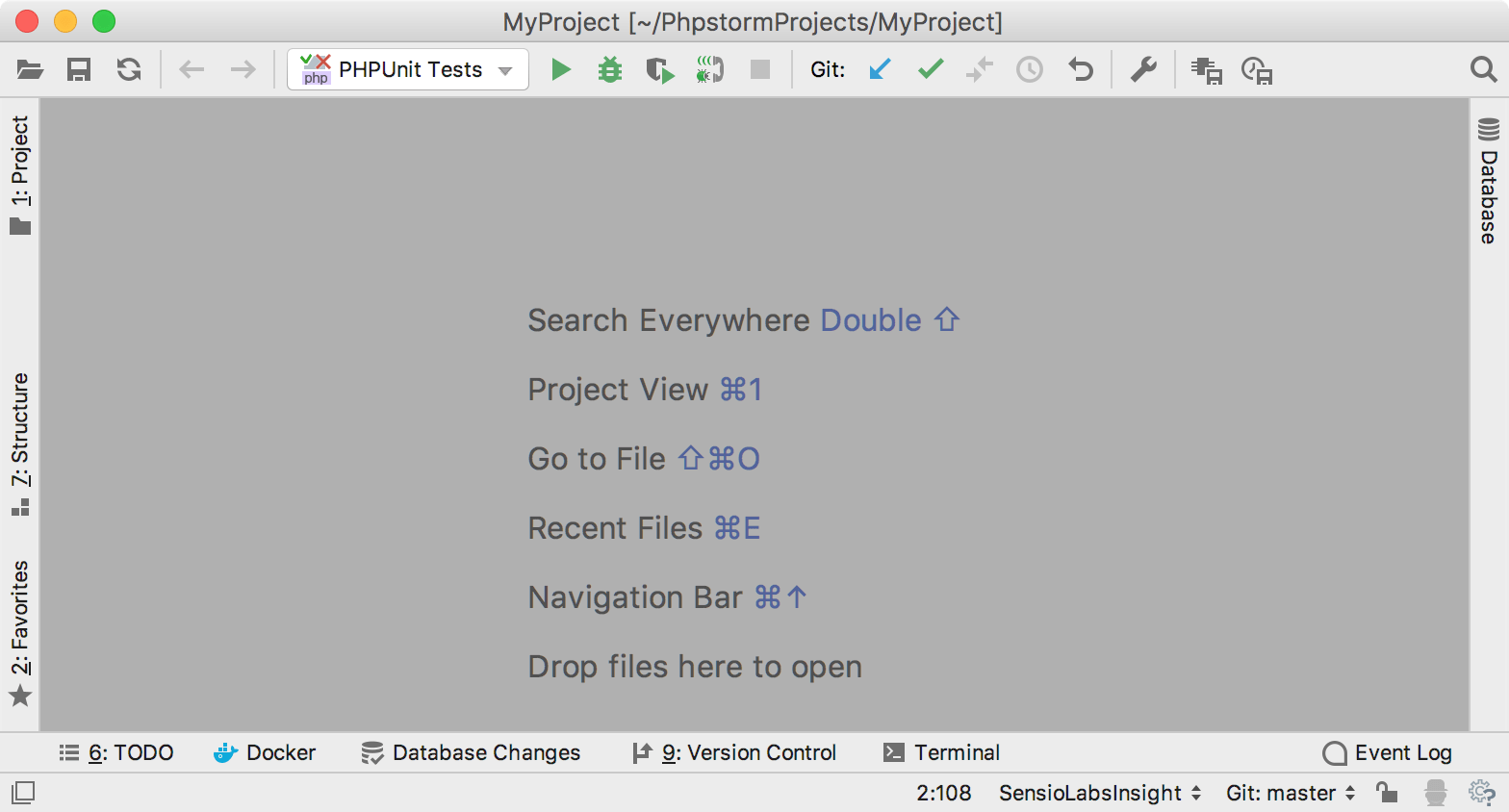
Task: Start debugging with the green bug icon
Action: coord(610,69)
